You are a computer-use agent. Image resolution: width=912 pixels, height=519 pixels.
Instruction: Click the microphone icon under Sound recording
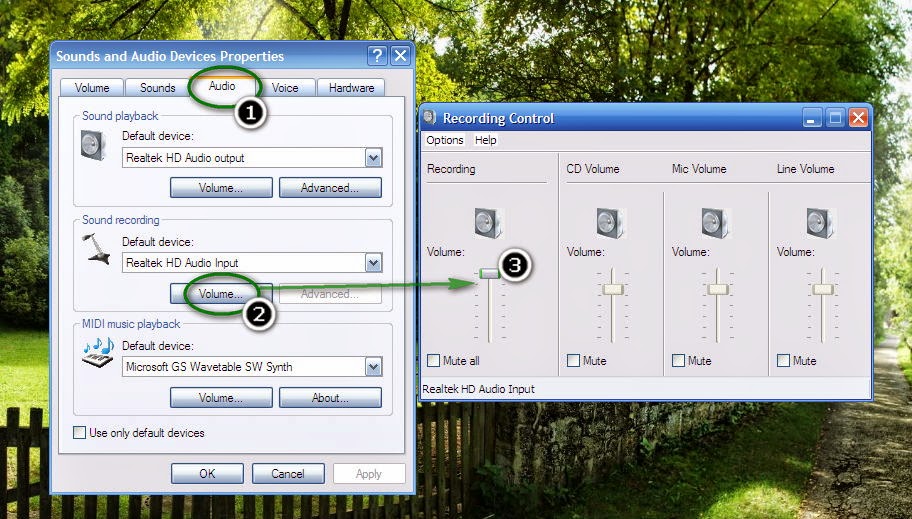pyautogui.click(x=96, y=249)
